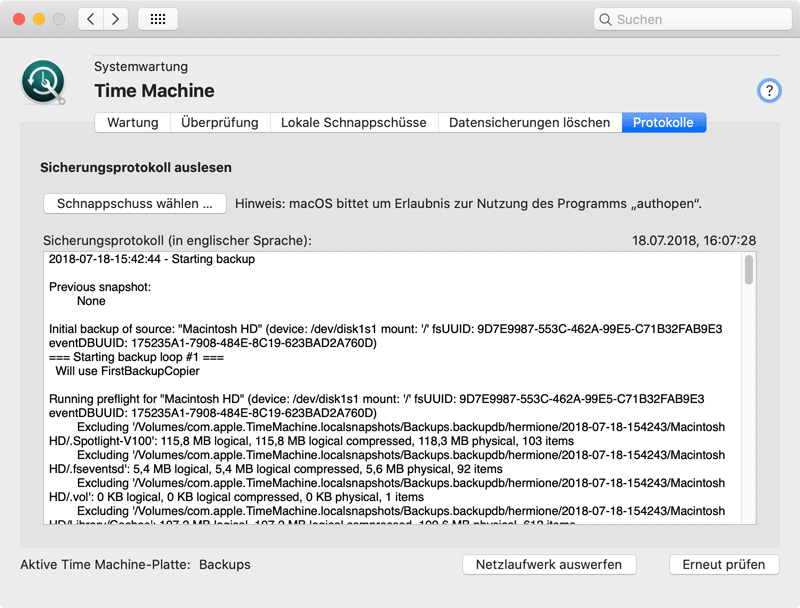Click the 'Starting backup' log line
Screen dimensions: 800x608
(152, 259)
